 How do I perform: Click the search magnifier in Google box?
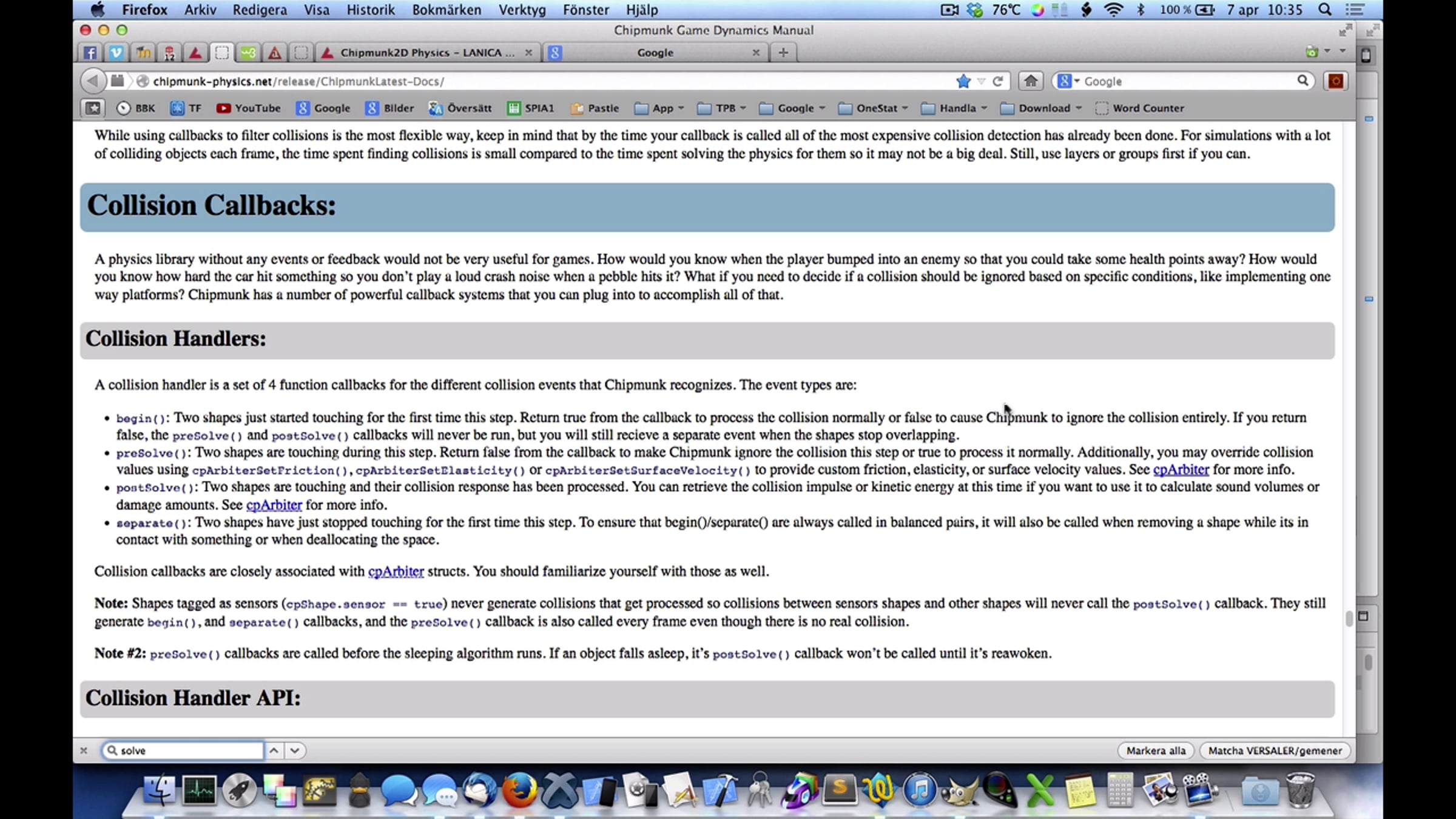pos(1302,81)
